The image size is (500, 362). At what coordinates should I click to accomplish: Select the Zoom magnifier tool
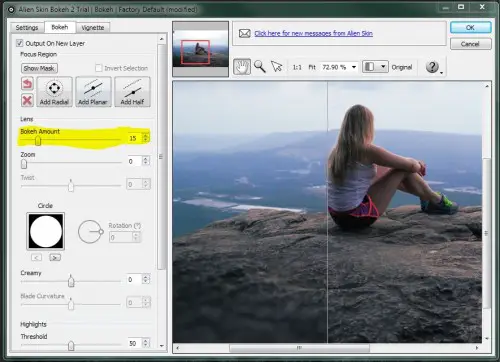coord(260,66)
